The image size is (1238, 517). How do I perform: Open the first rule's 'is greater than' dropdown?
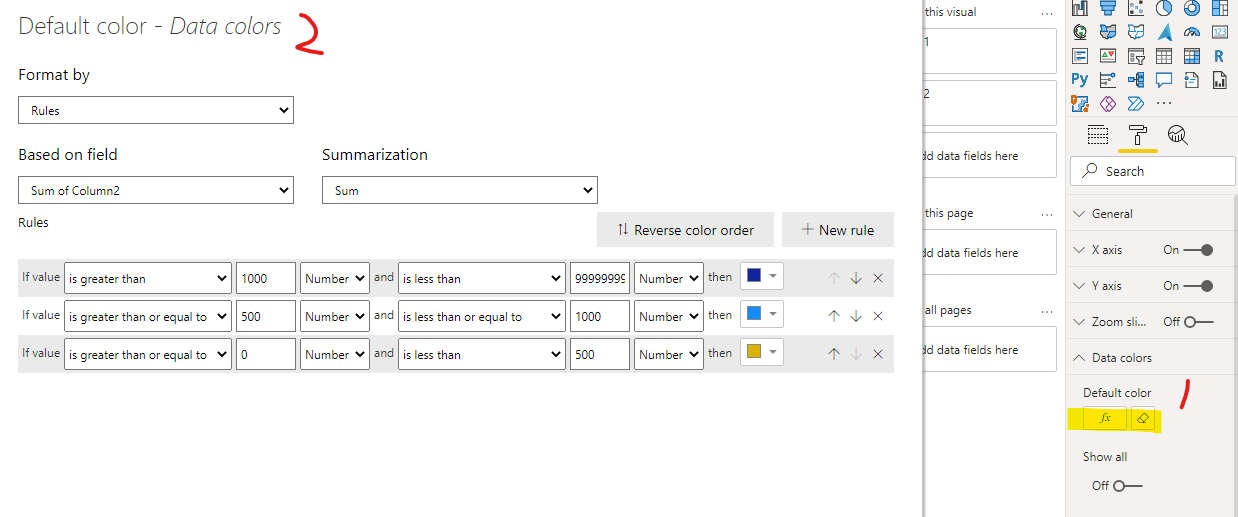click(x=148, y=278)
